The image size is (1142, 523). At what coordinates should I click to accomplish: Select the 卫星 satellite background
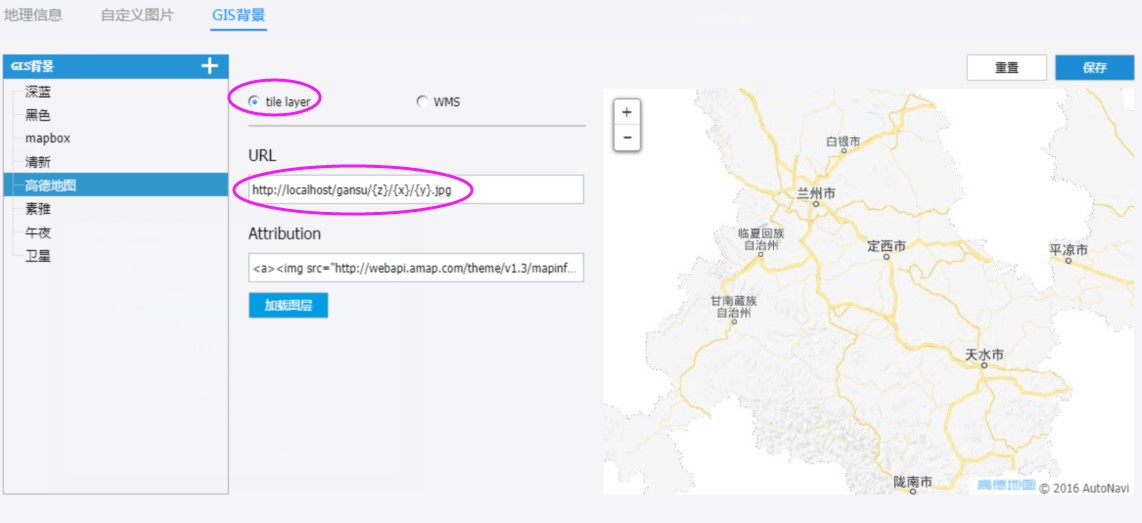[x=39, y=256]
